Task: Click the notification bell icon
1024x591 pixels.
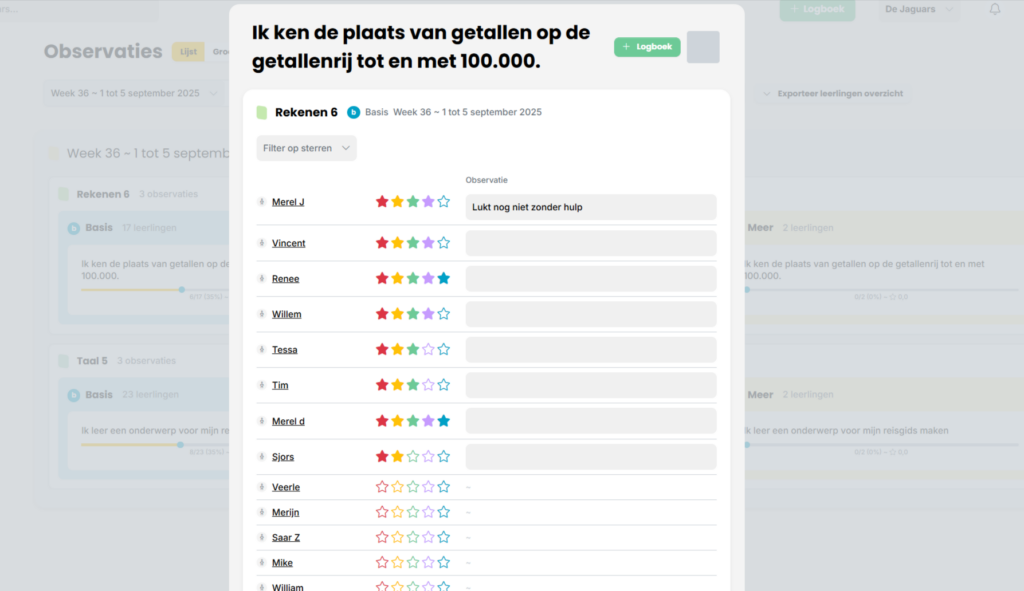Action: (995, 9)
